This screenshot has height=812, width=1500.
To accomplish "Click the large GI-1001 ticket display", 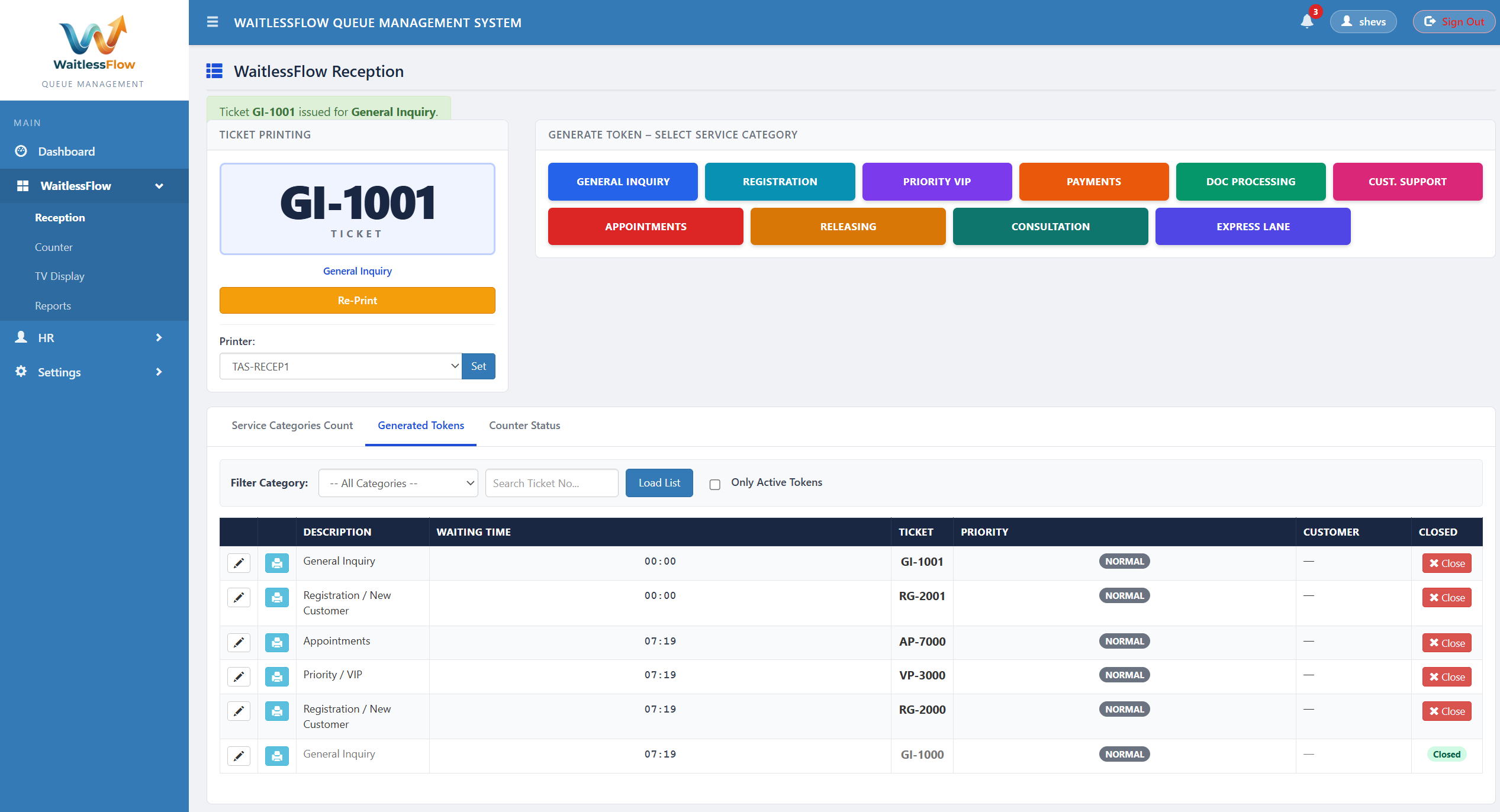I will coord(357,209).
